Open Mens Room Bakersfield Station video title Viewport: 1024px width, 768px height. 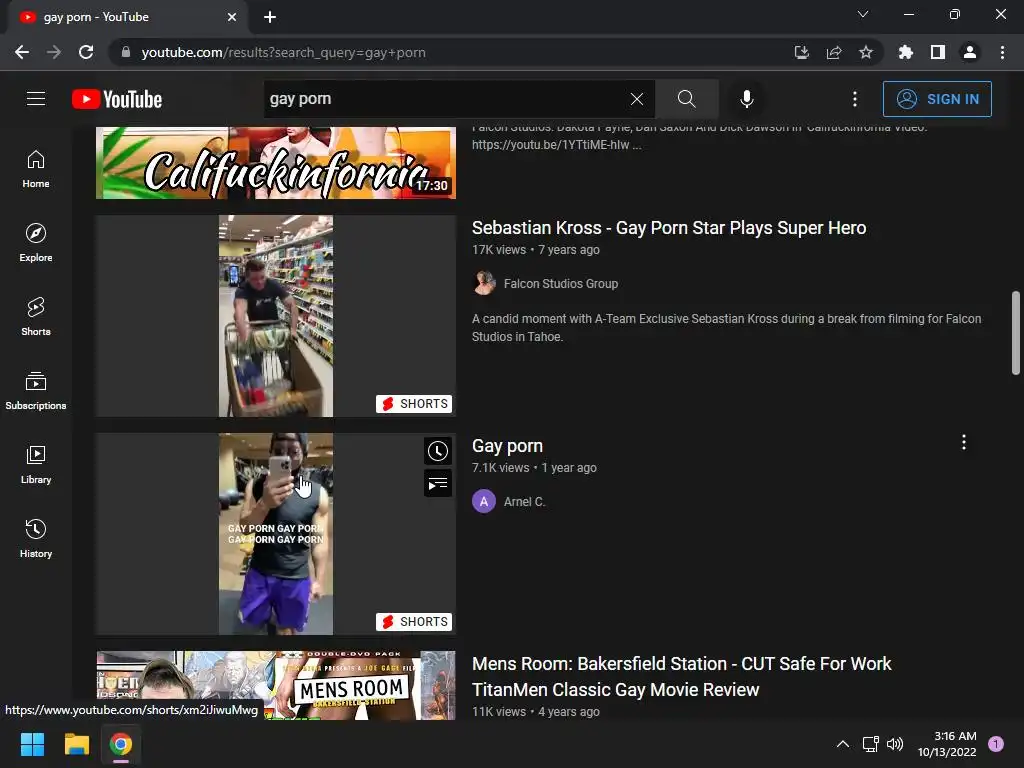[681, 677]
